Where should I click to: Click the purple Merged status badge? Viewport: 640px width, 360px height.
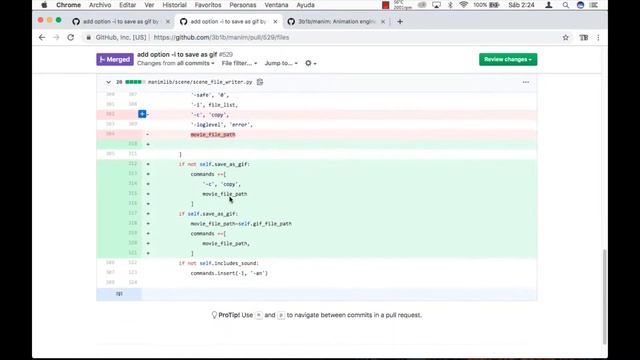[x=115, y=59]
